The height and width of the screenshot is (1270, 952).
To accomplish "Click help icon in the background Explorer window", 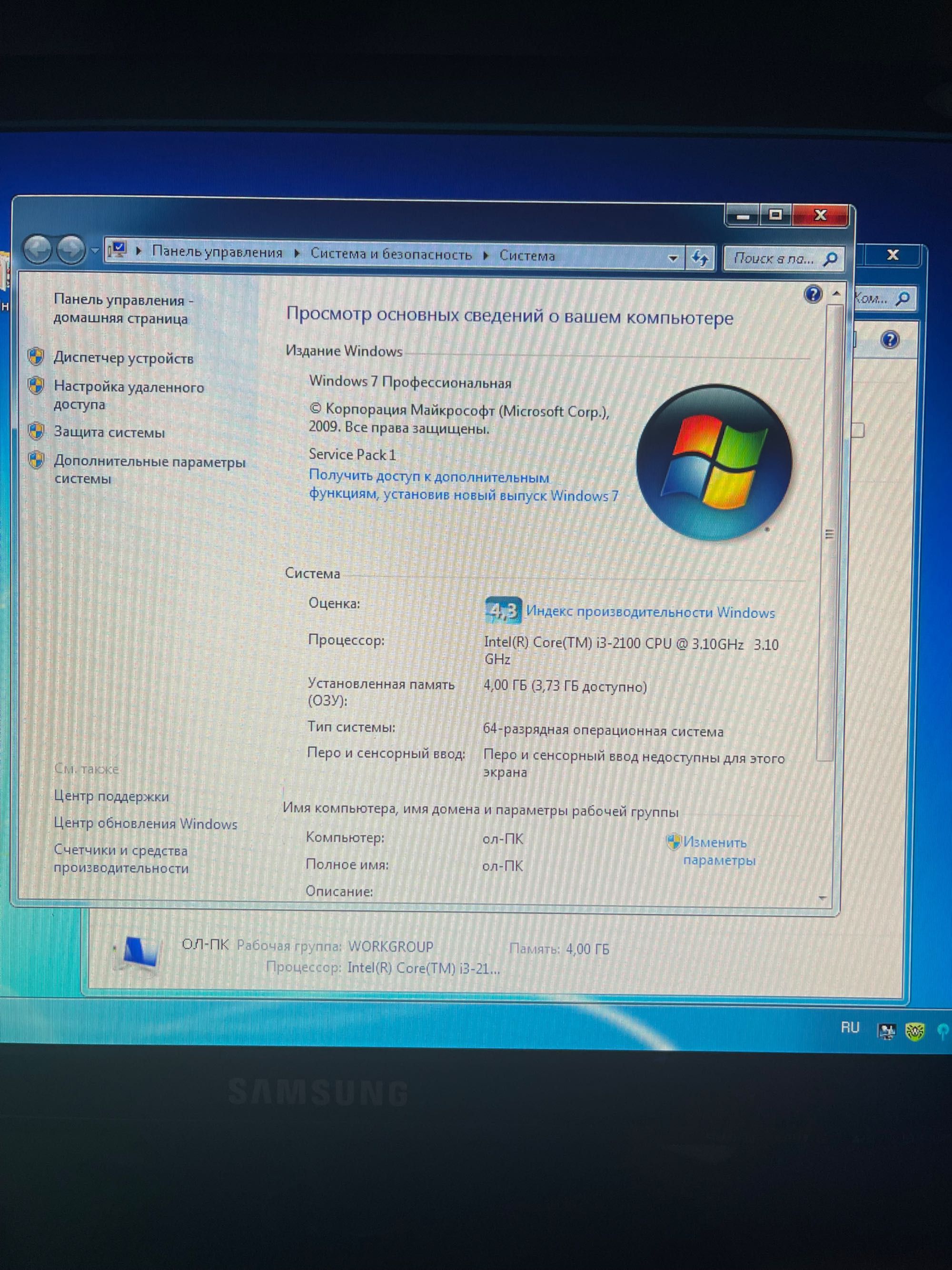I will (890, 340).
